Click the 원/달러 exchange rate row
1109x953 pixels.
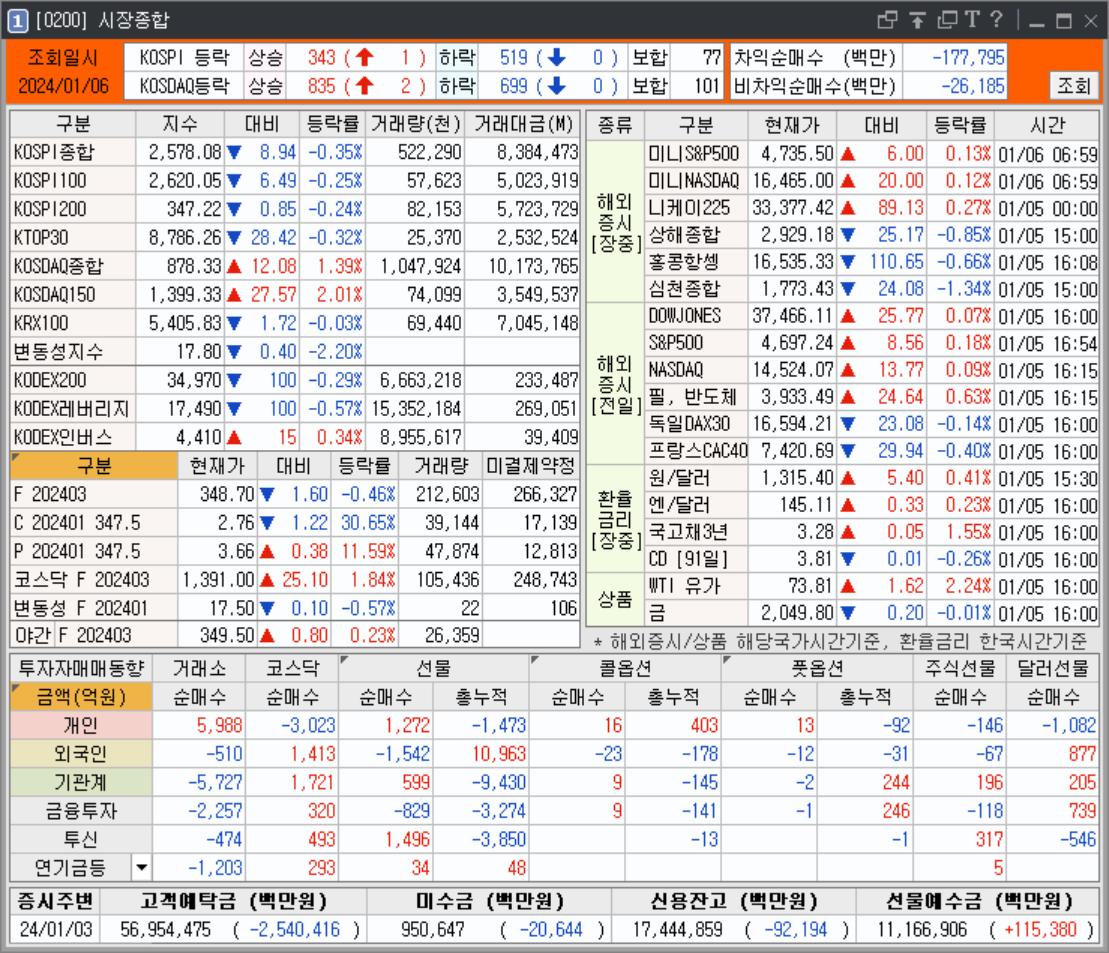tap(872, 478)
